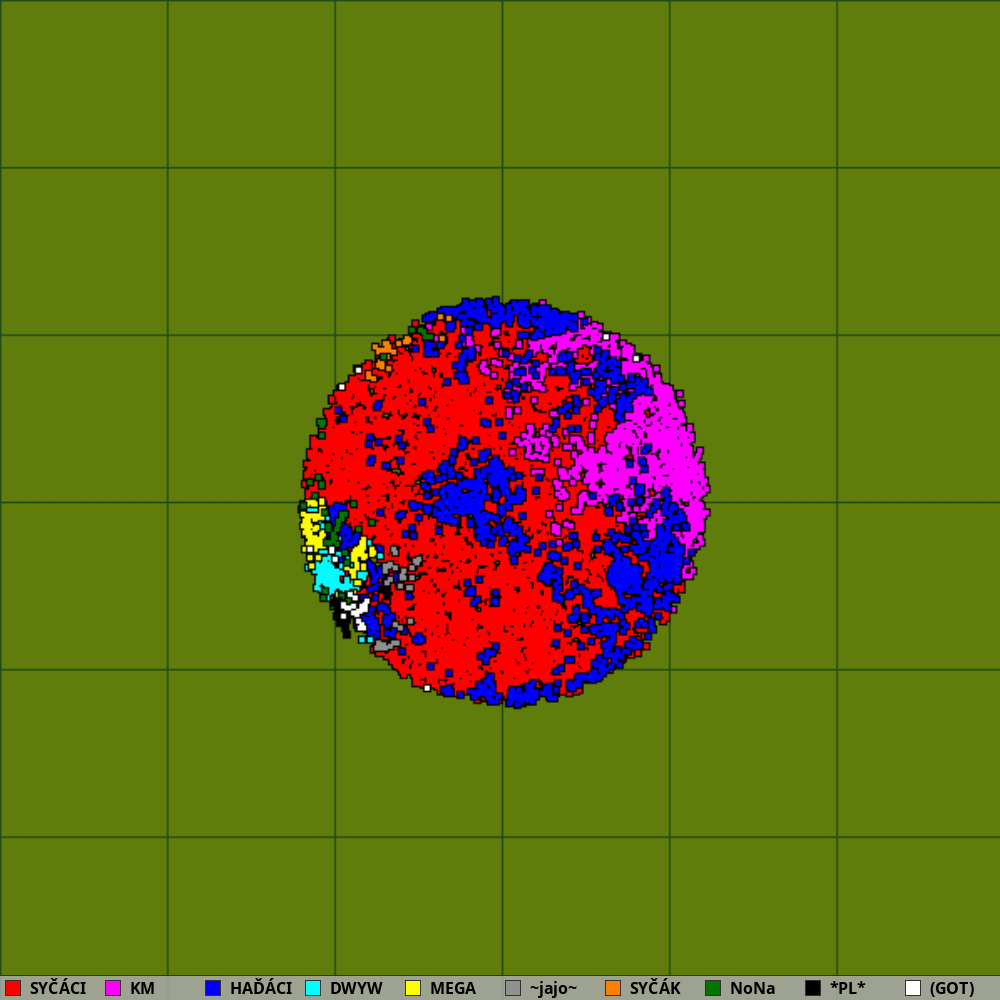Select the yellow MEGA cluster at map's left edge
This screenshot has height=1000, width=1000.
(x=312, y=527)
